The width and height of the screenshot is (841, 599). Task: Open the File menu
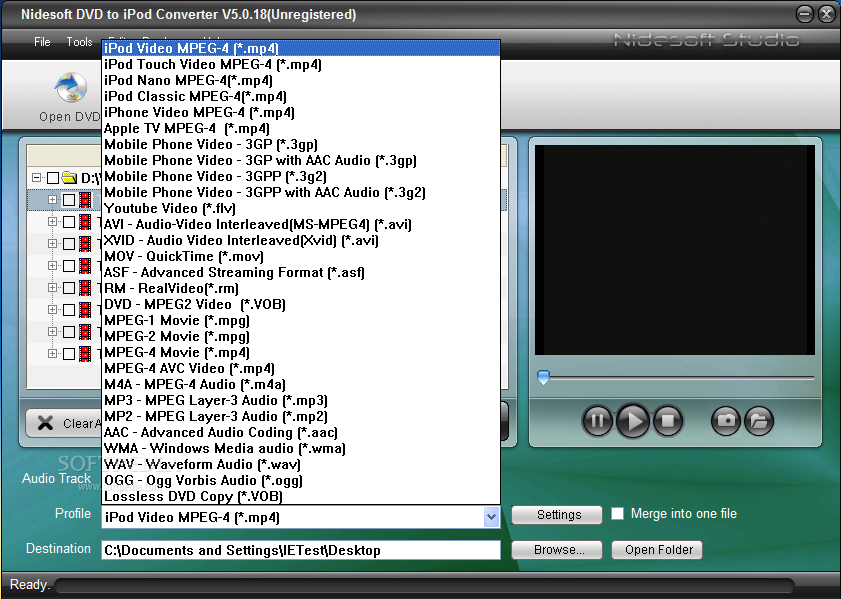[42, 42]
